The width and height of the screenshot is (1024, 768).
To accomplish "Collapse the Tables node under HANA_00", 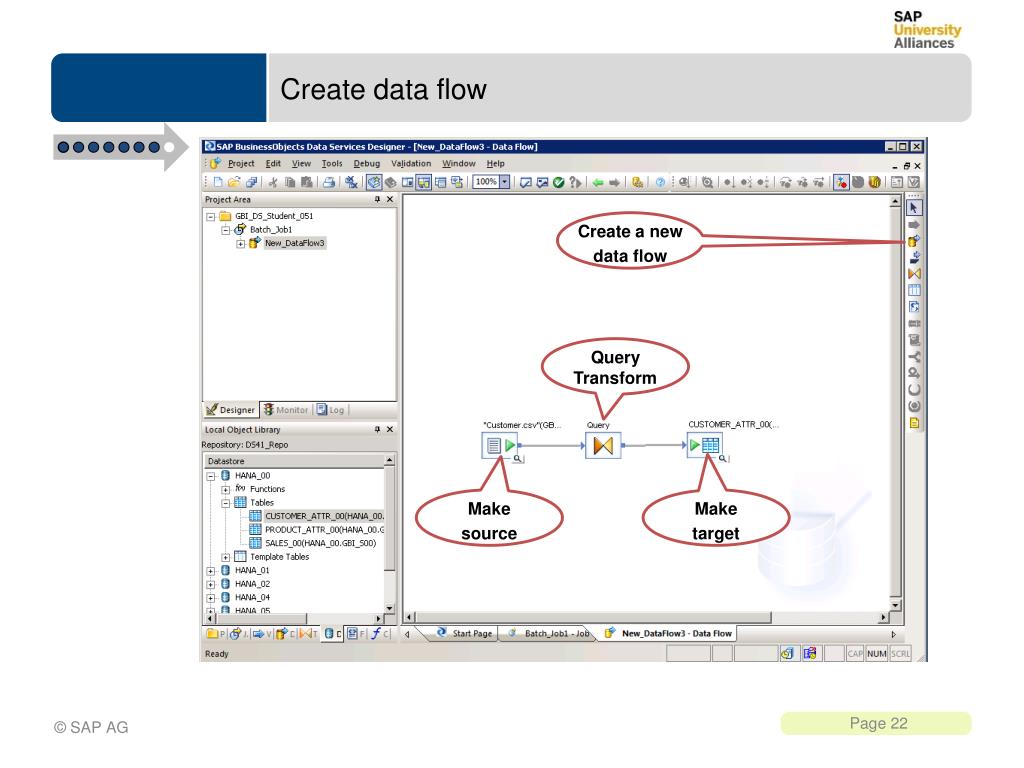I will [225, 503].
